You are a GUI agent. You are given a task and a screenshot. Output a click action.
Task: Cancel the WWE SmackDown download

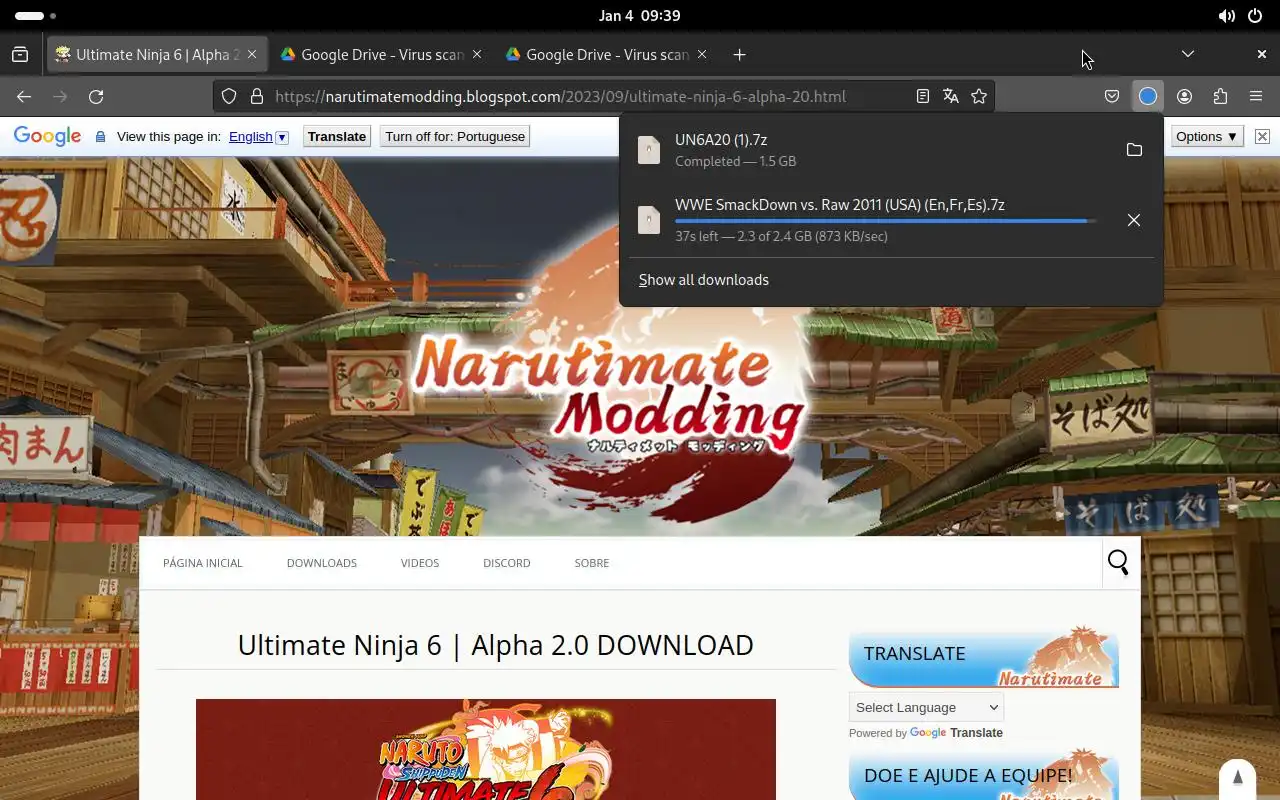pyautogui.click(x=1134, y=220)
